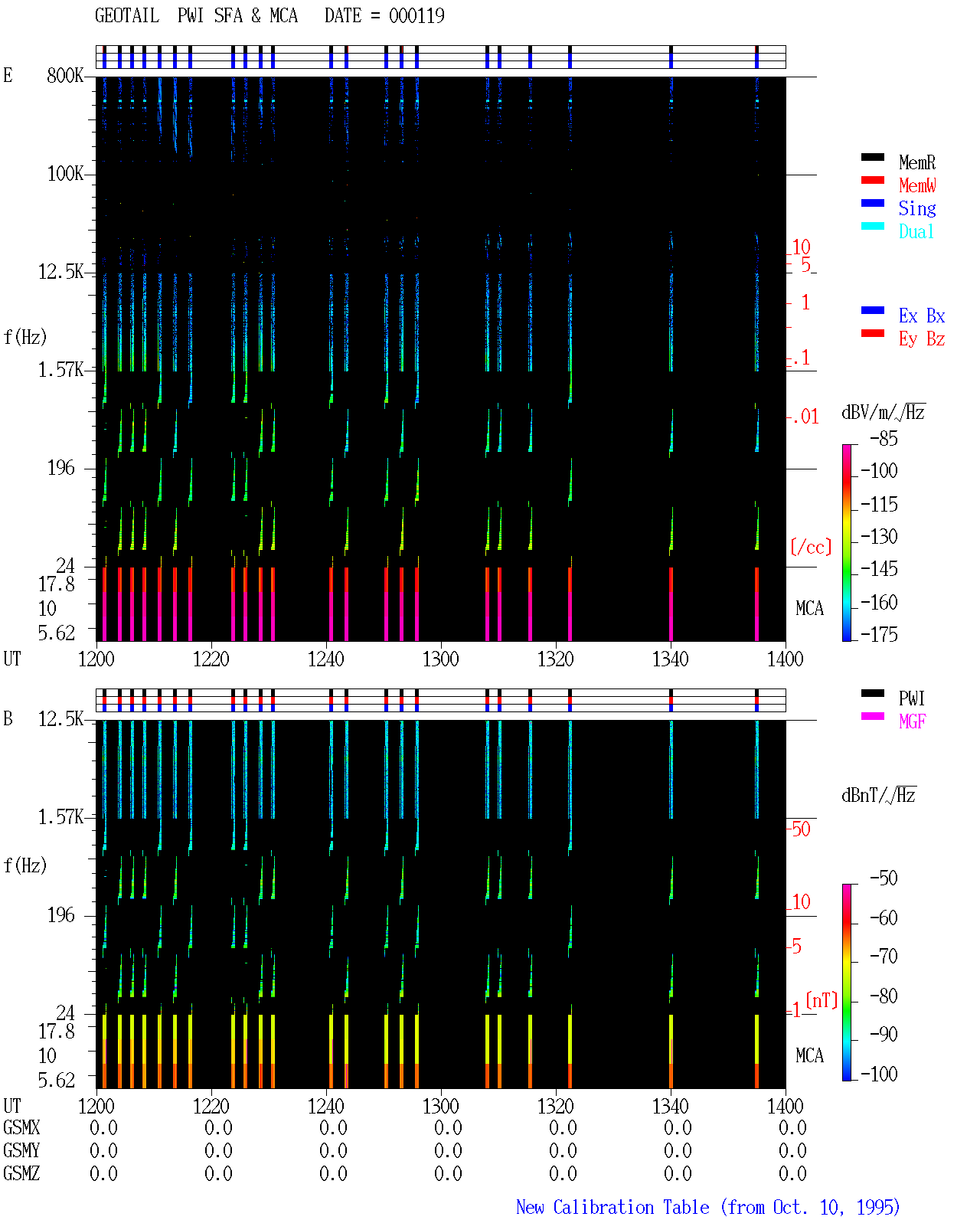The width and height of the screenshot is (980, 1220).
Task: Click the DATE = 000119 header text
Action: (x=384, y=16)
